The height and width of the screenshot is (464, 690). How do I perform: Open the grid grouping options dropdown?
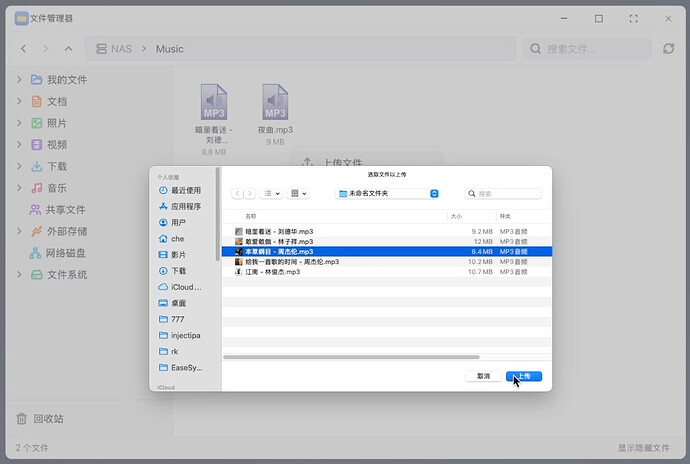click(298, 193)
